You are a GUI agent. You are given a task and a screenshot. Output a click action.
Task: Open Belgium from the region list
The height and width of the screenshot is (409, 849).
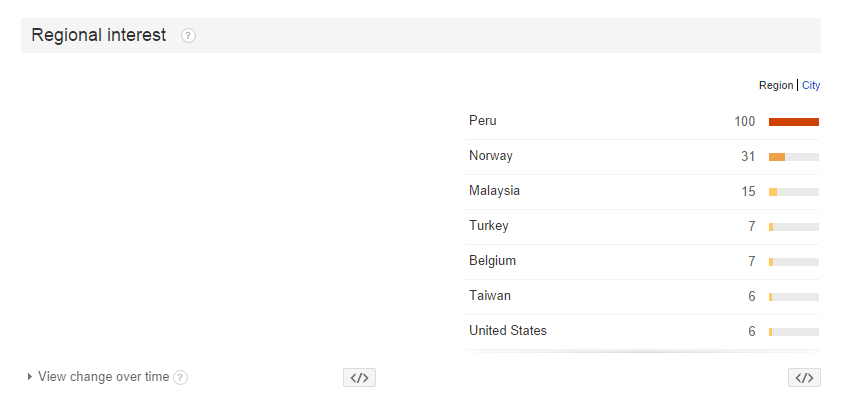click(x=643, y=262)
